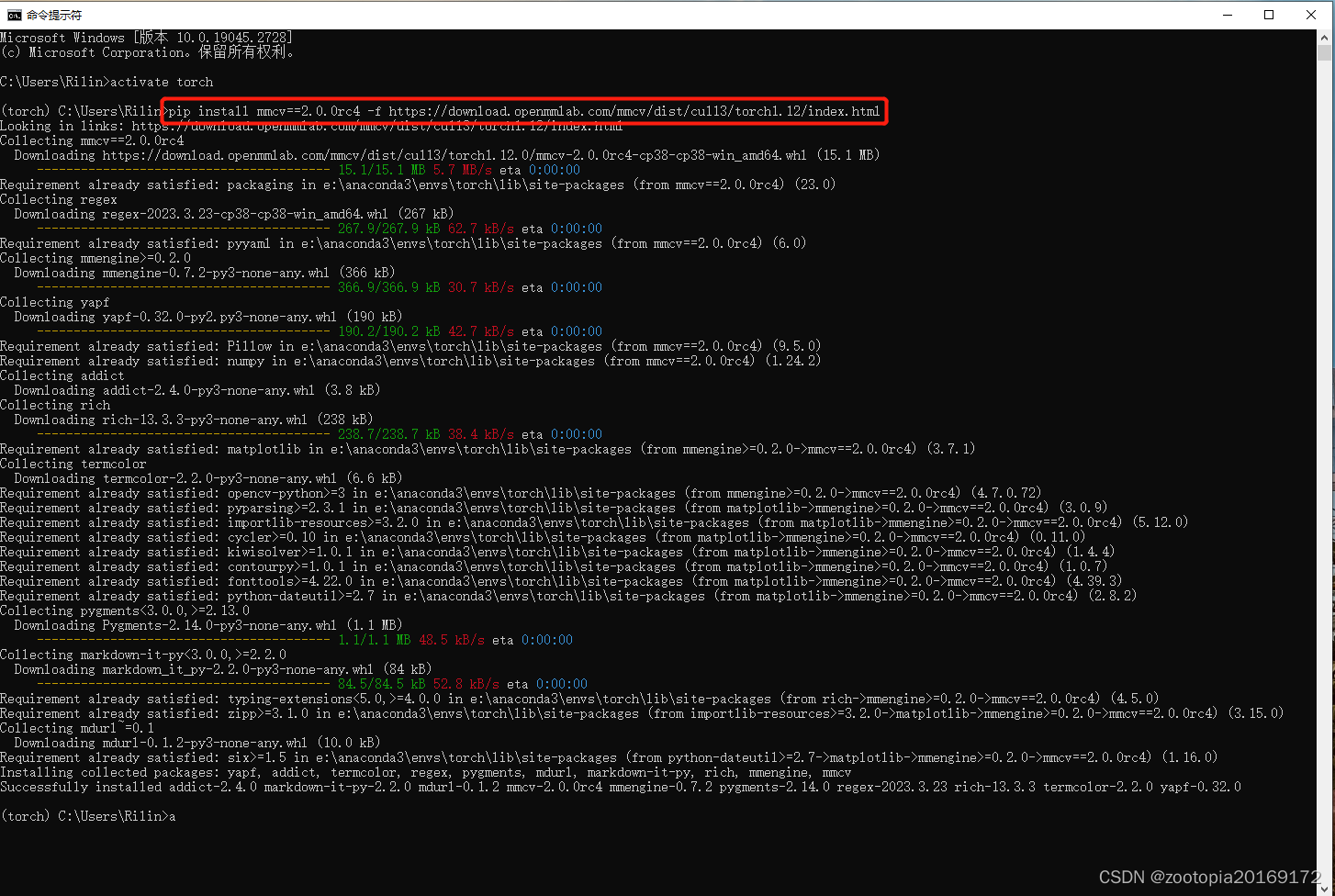Click the '84.5/84.5 kB' progress line
The height and width of the screenshot is (896, 1335).
point(312,684)
